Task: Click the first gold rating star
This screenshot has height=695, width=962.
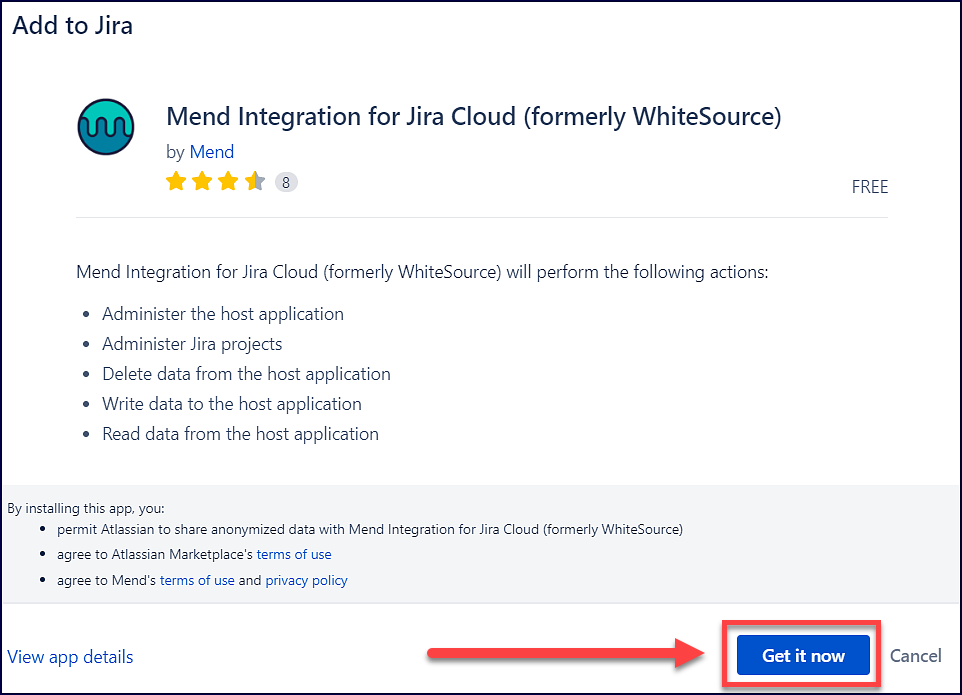Action: [x=176, y=182]
